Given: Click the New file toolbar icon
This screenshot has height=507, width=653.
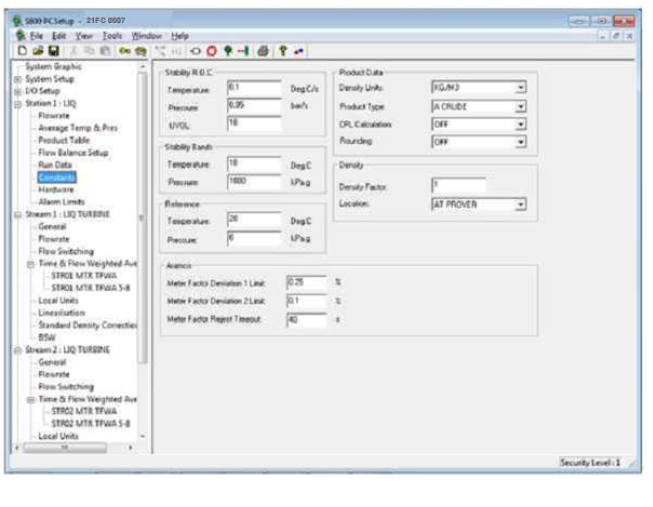Looking at the screenshot, I should pyautogui.click(x=22, y=51).
